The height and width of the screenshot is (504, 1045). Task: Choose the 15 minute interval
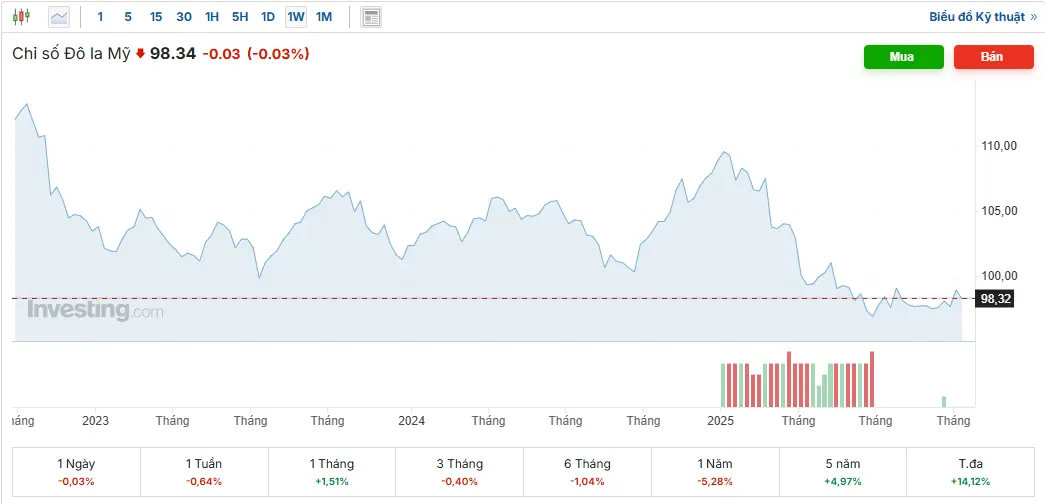pos(155,17)
